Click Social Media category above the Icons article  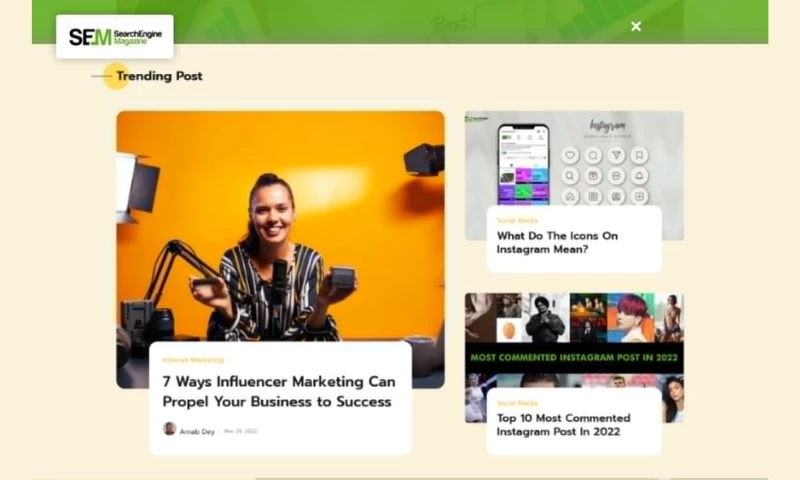(517, 220)
